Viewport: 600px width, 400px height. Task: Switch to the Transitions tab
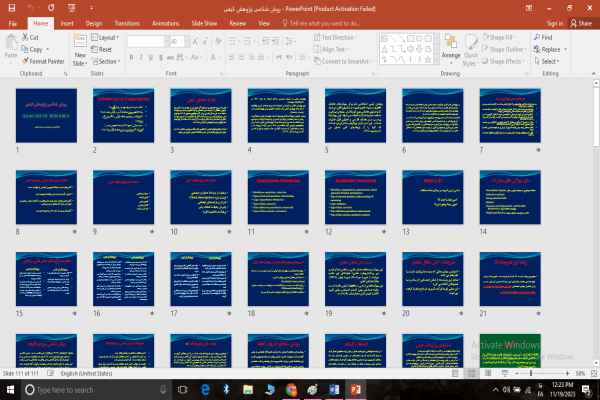[127, 21]
